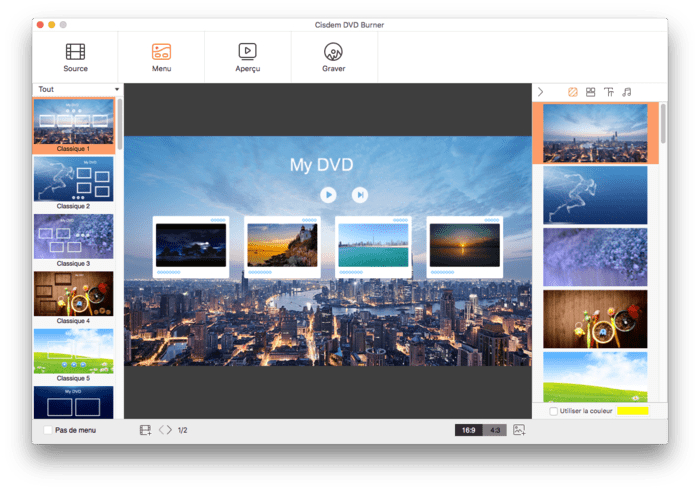Select the background panel icon
Screen dimensions: 700x490
coord(572,92)
